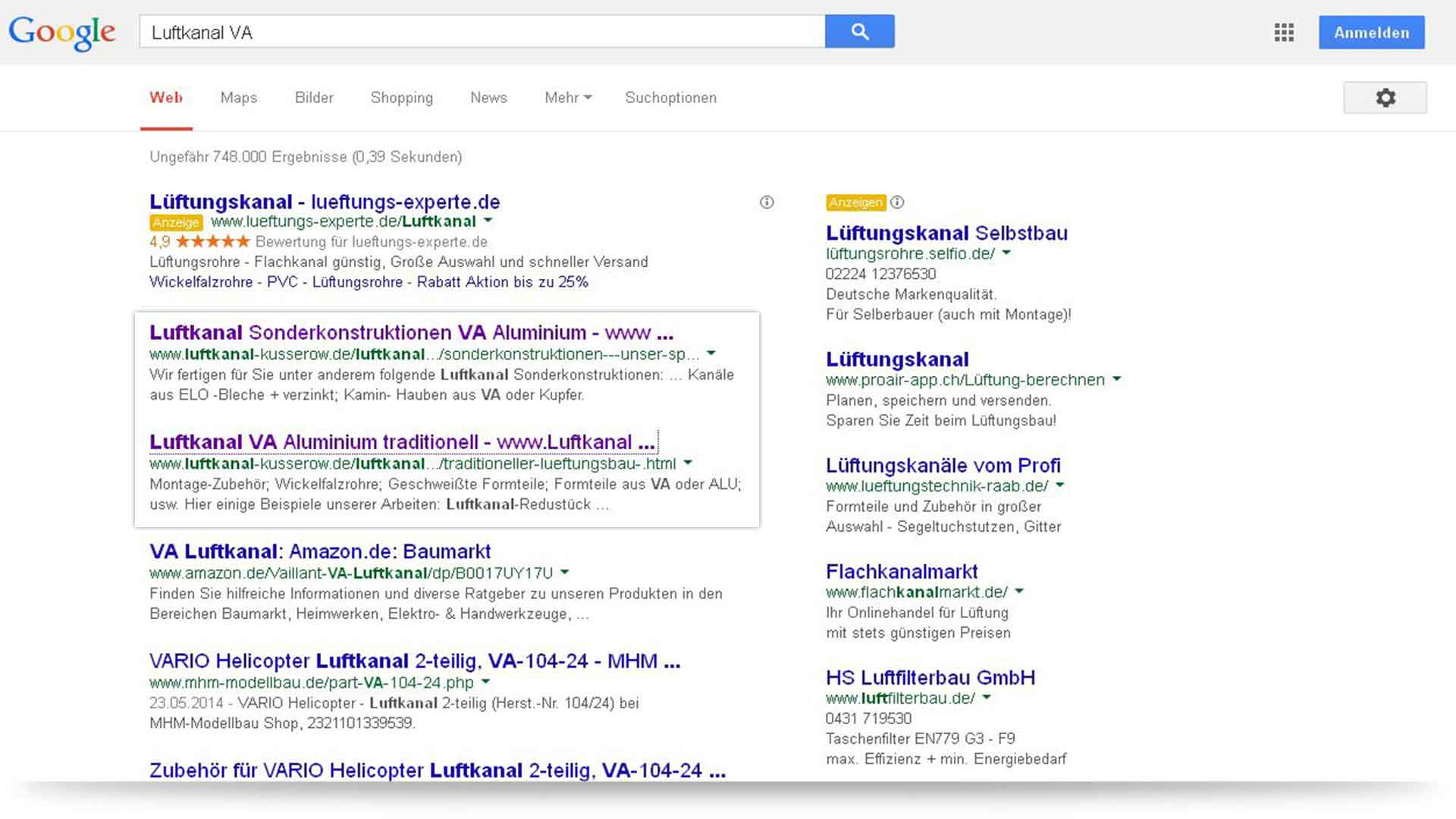
Task: Switch to the Maps tab
Action: click(x=239, y=98)
